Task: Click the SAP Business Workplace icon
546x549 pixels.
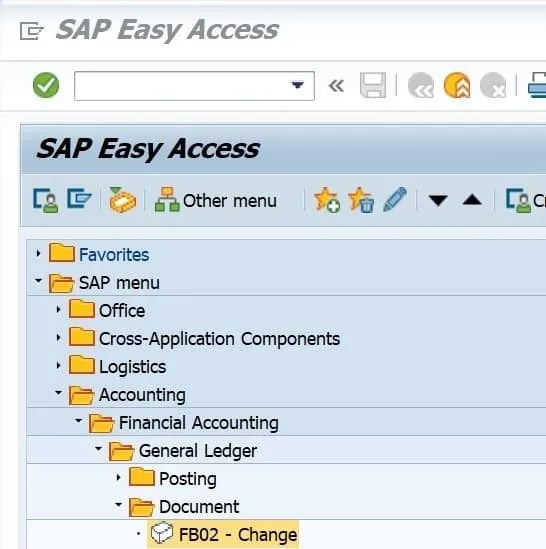Action: click(122, 200)
